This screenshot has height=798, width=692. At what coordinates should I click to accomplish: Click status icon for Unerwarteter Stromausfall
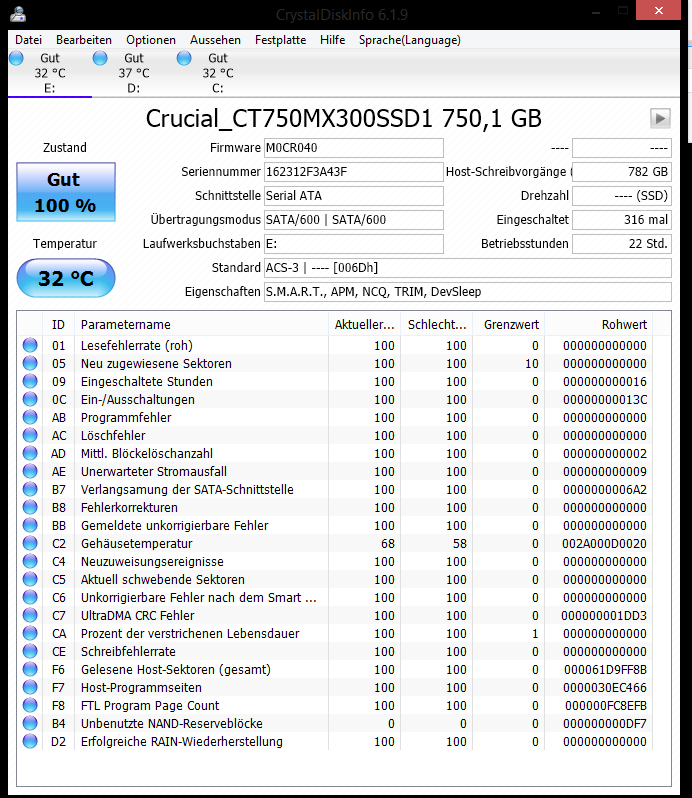point(30,471)
